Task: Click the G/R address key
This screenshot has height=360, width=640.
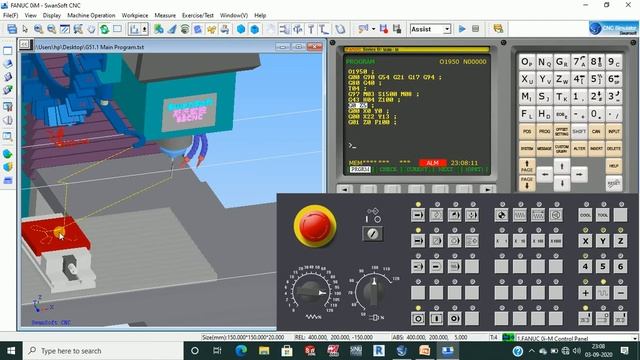Action: pos(562,62)
